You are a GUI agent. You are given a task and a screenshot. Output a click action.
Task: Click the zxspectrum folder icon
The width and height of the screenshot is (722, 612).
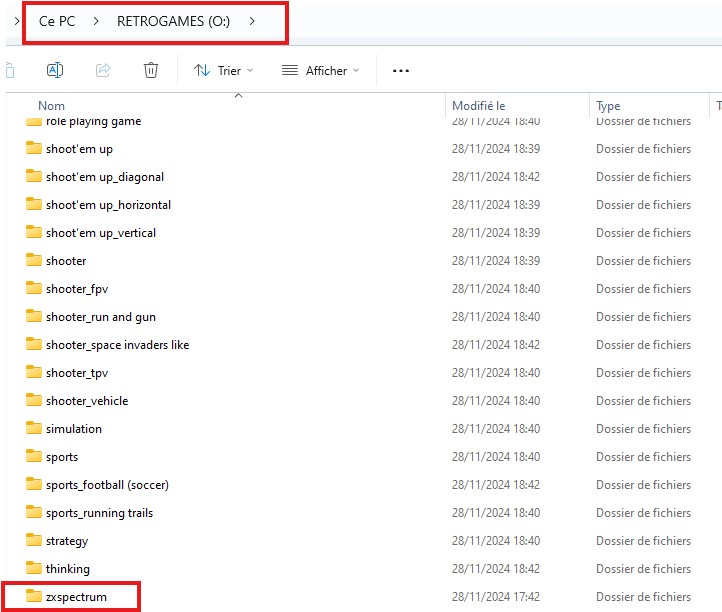click(x=34, y=597)
